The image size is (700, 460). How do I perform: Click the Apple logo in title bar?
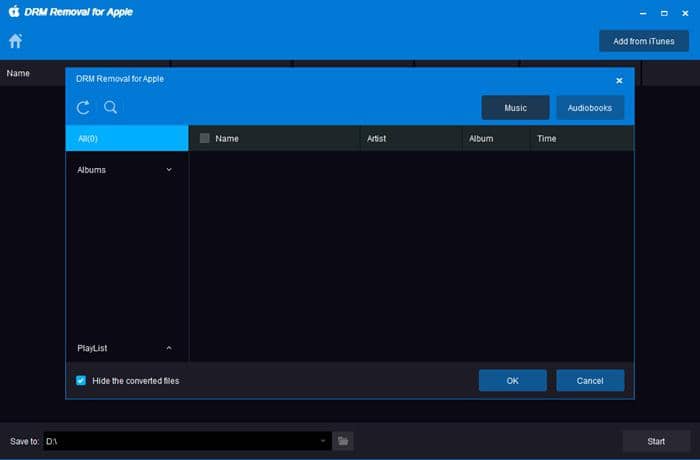(14, 12)
